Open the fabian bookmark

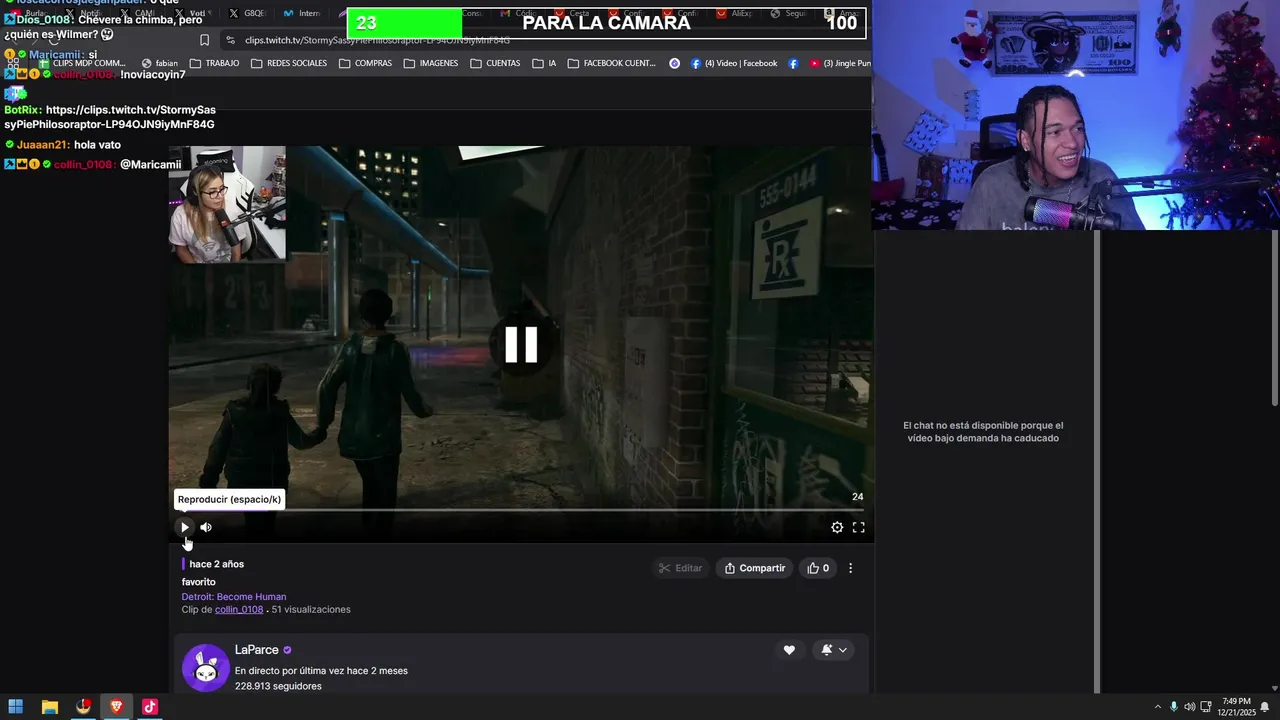(x=160, y=63)
